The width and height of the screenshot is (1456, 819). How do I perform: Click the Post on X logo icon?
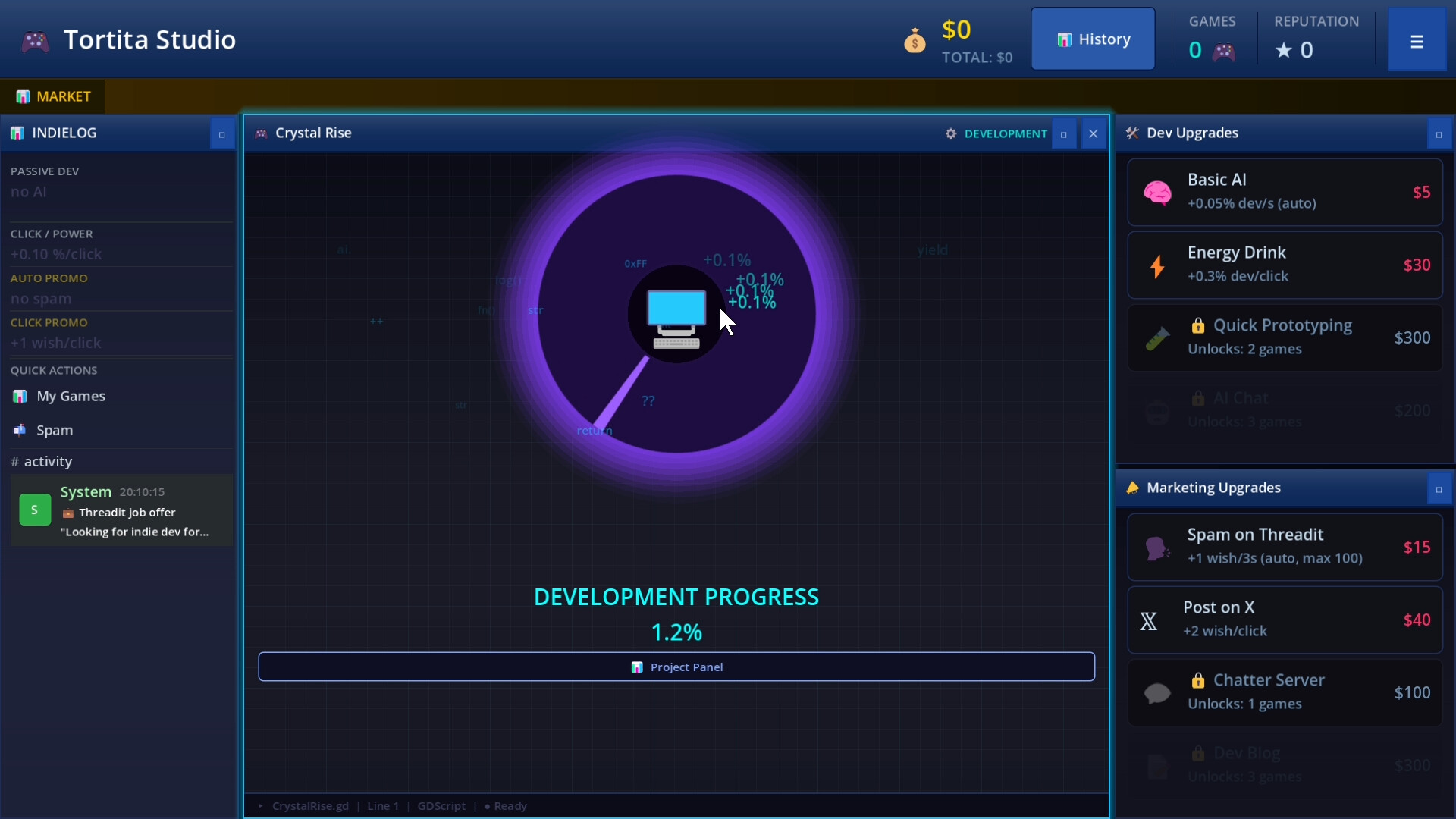[1149, 621]
